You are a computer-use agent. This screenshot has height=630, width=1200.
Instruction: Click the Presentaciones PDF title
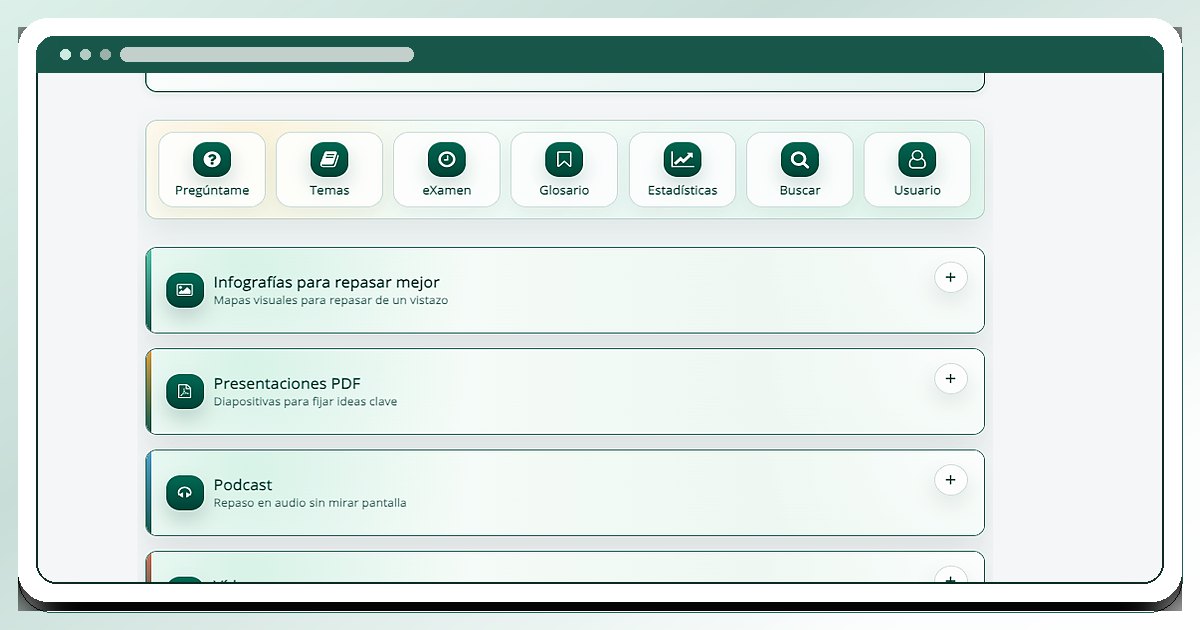point(287,384)
